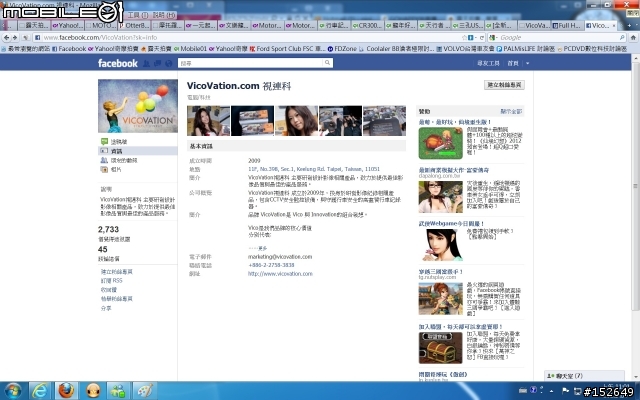Click the Action Center flag in system tray

coord(565,390)
